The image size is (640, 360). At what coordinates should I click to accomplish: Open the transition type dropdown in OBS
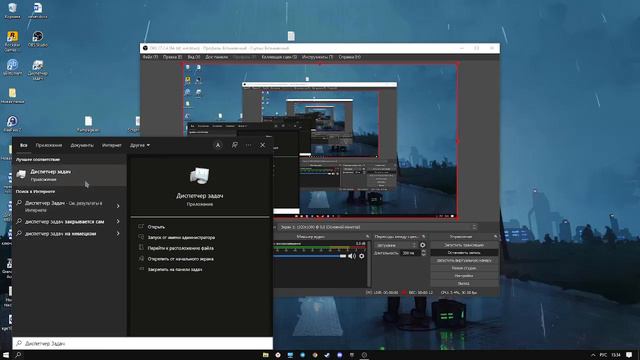[396, 245]
